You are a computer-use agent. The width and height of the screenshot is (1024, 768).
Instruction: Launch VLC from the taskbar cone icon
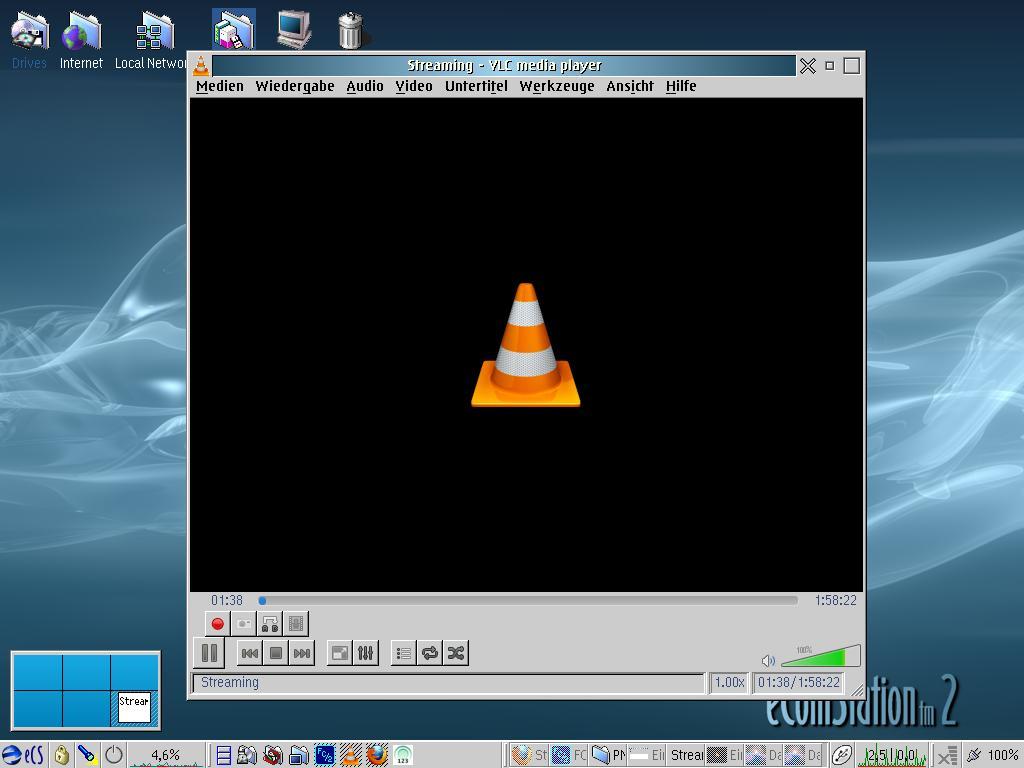coord(351,756)
